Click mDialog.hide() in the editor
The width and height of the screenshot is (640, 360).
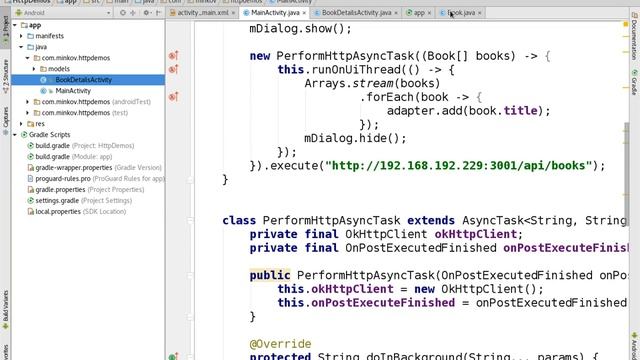pos(355,138)
